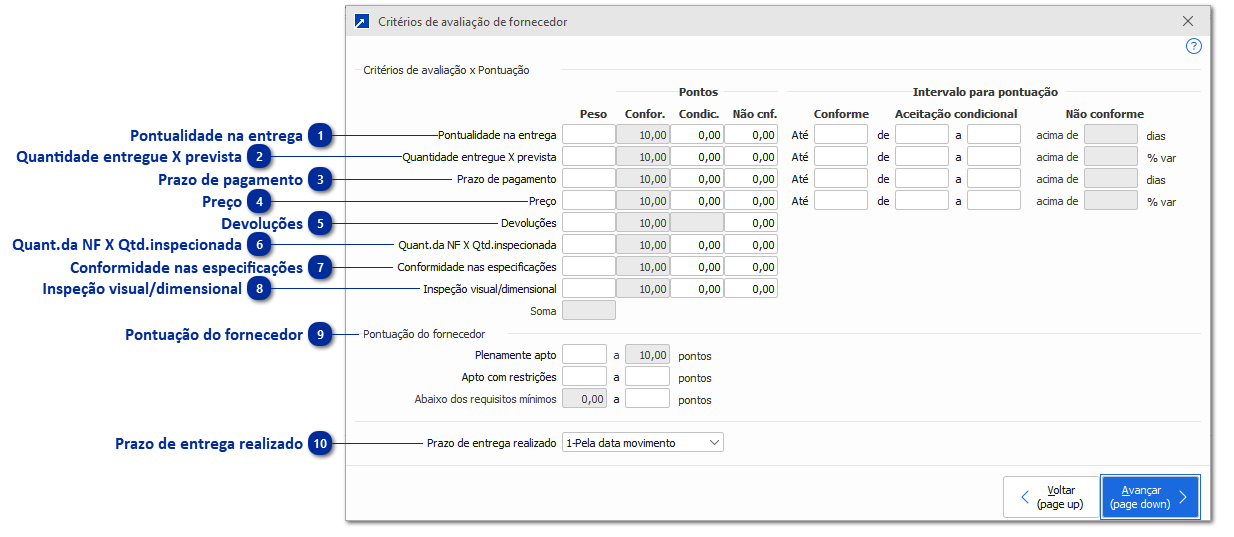Viewport: 1234px width, 537px height.
Task: Click Aceitação condicional 'de' field, Prazo de pagamento row
Action: [x=921, y=178]
